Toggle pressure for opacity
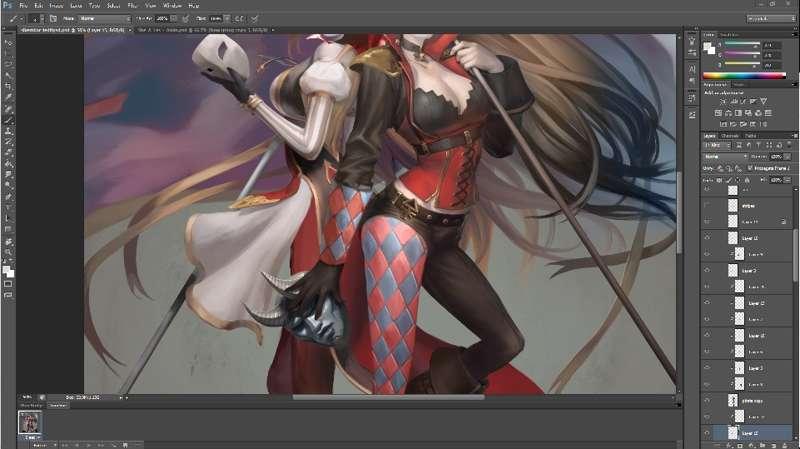Screen dimensions: 800x449 coord(186,18)
